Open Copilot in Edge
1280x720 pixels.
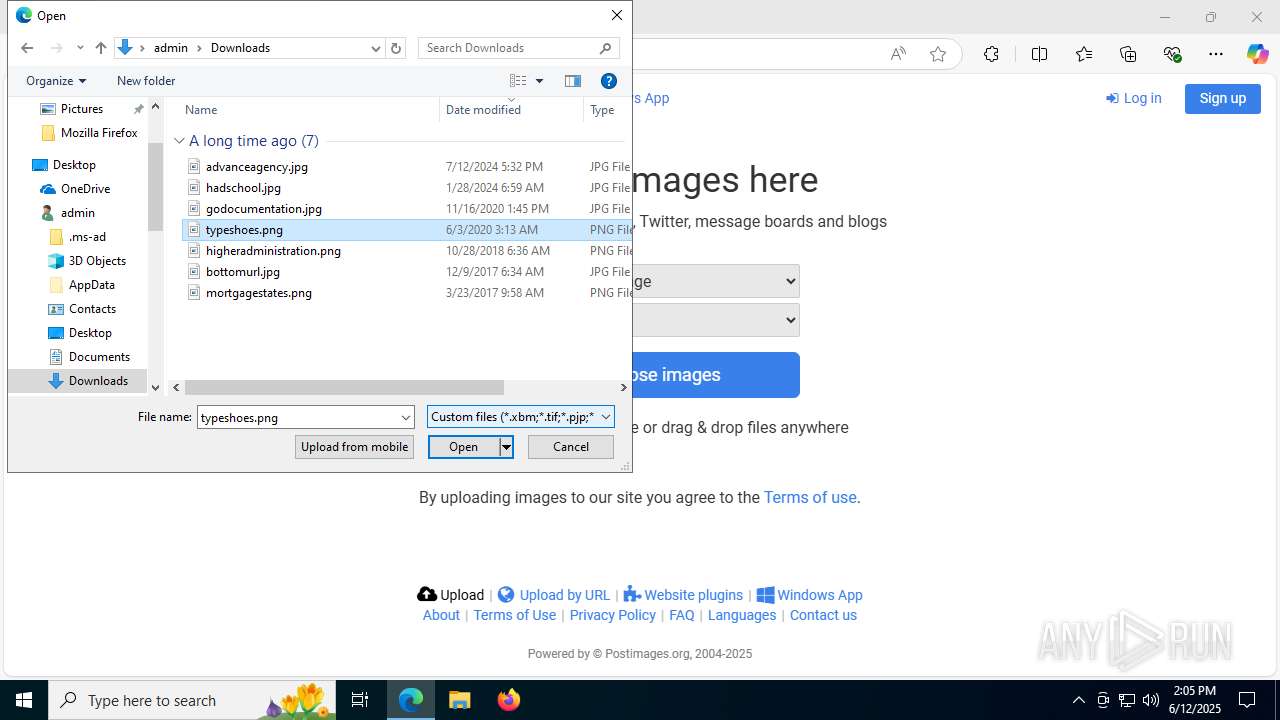pyautogui.click(x=1257, y=54)
